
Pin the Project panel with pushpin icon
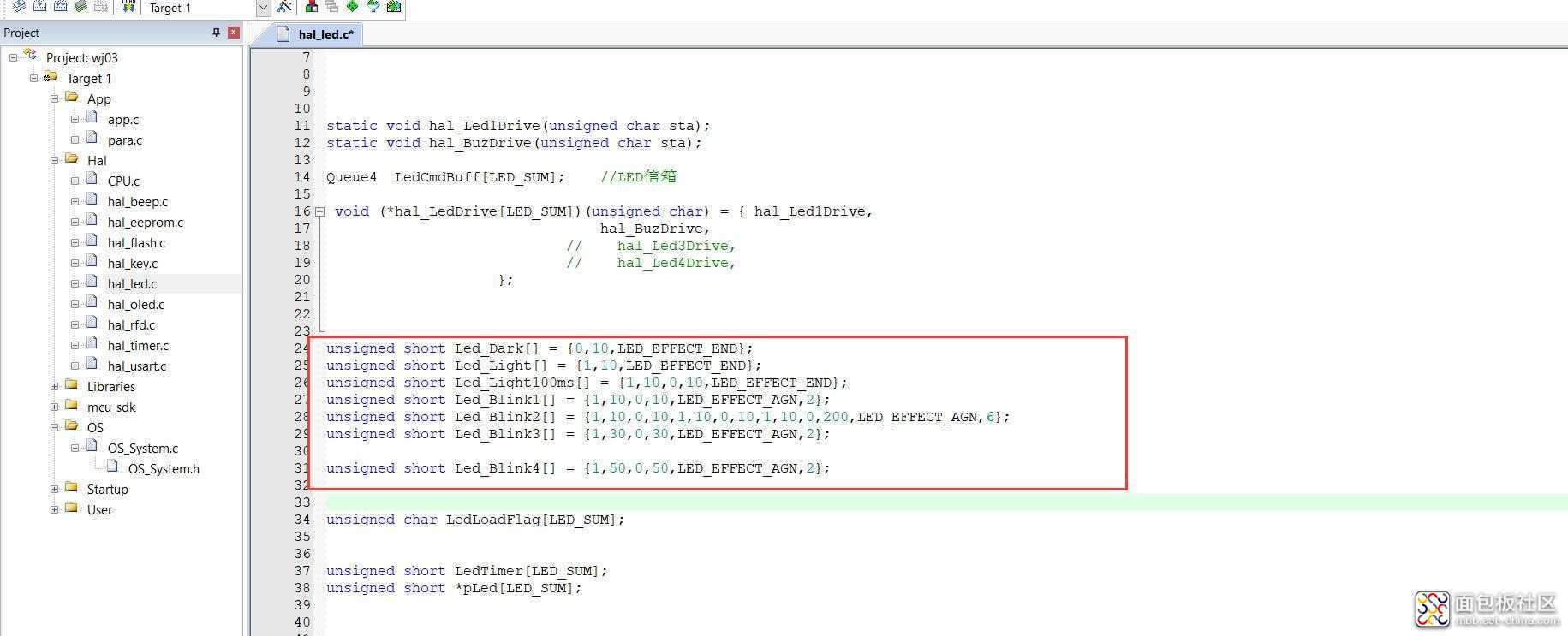(216, 33)
